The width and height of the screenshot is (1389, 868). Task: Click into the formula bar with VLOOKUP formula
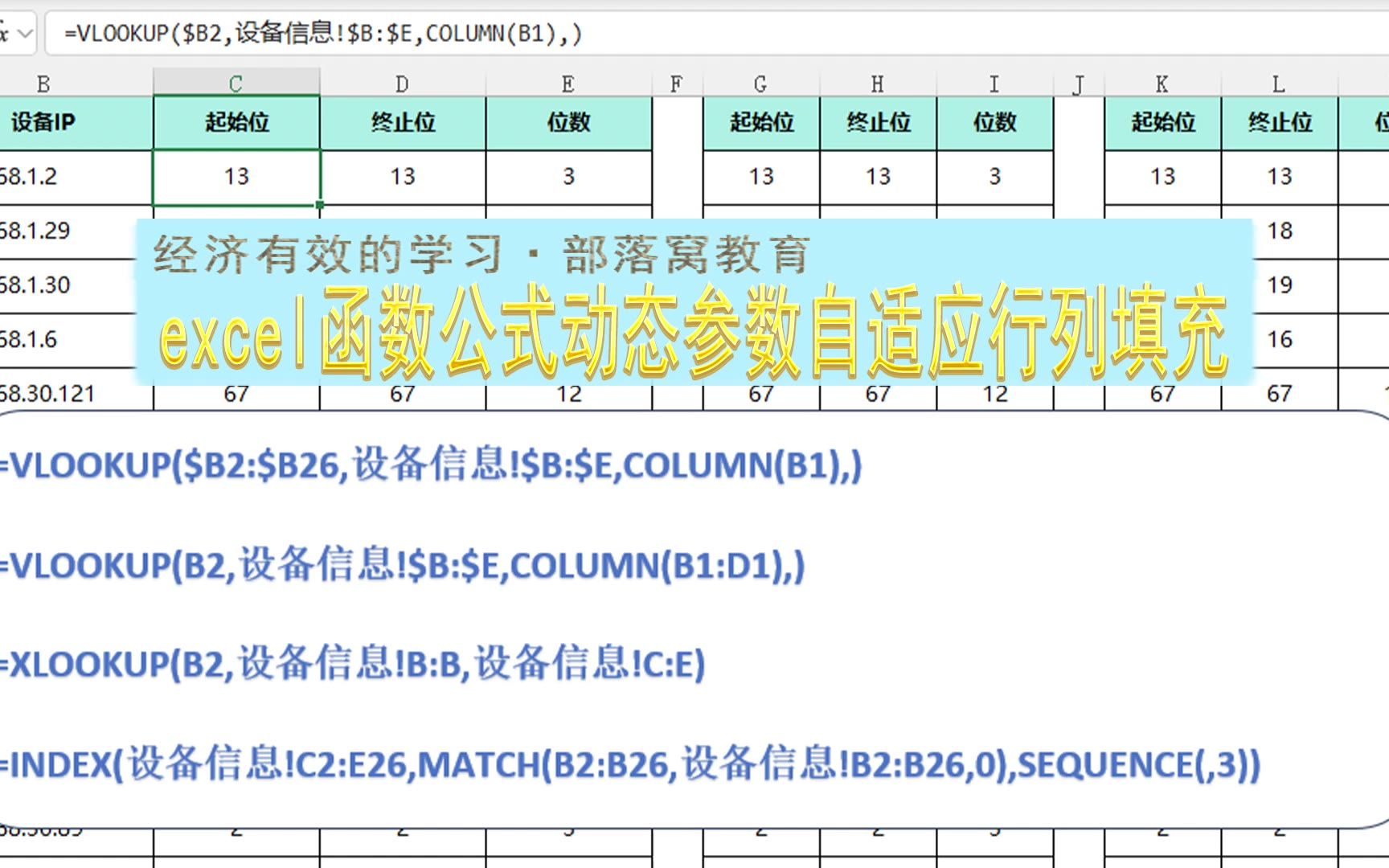click(x=717, y=34)
